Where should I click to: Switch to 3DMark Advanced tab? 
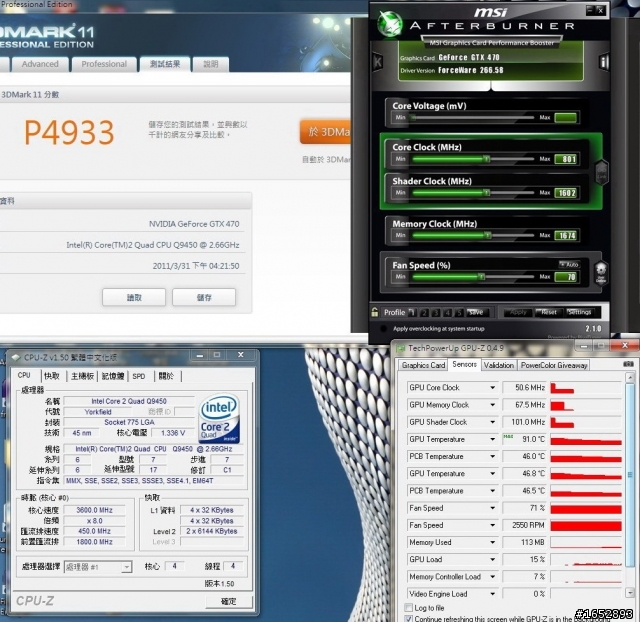tap(40, 64)
